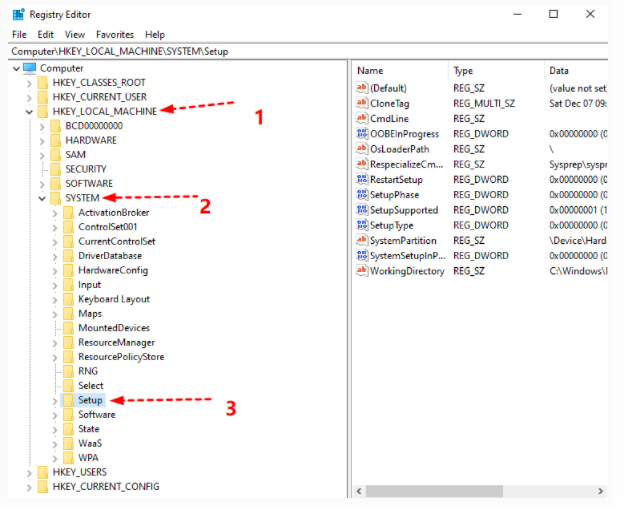
Task: Click the REG_MULTI_SZ type cell
Action: pos(484,103)
